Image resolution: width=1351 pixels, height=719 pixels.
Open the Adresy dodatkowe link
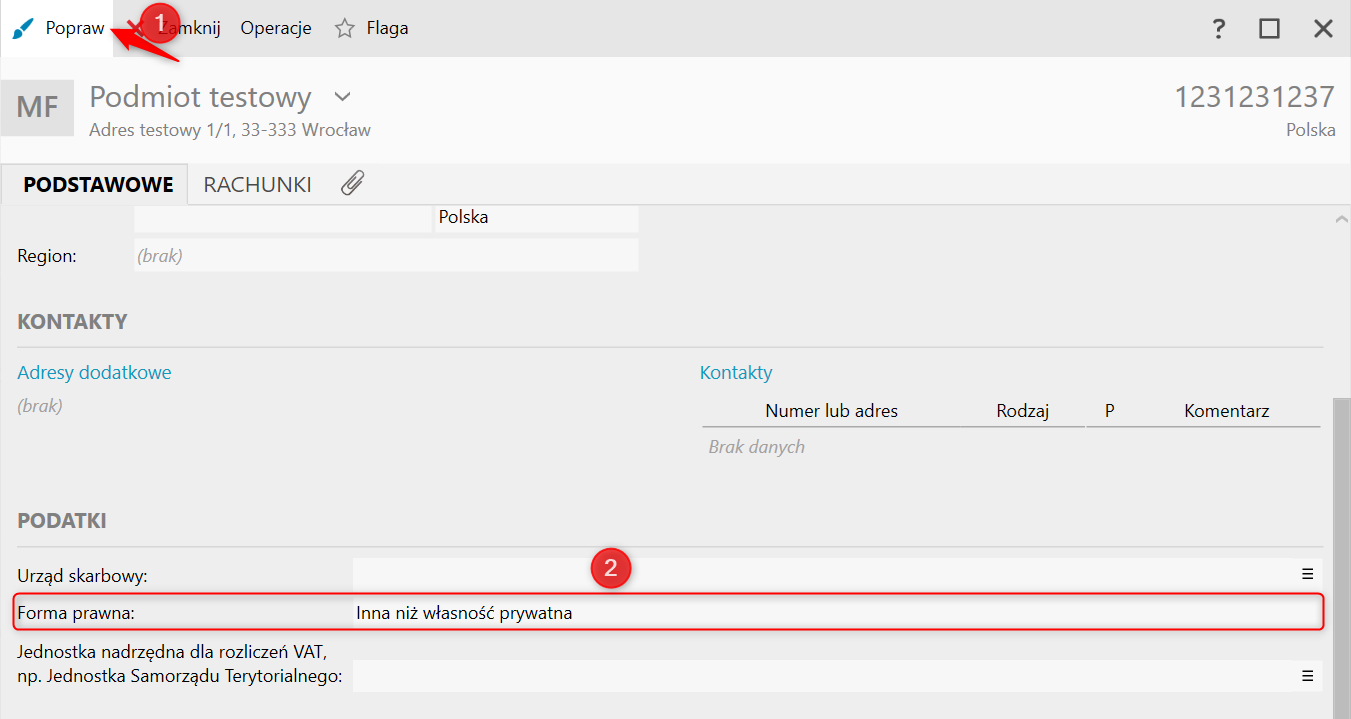coord(94,373)
